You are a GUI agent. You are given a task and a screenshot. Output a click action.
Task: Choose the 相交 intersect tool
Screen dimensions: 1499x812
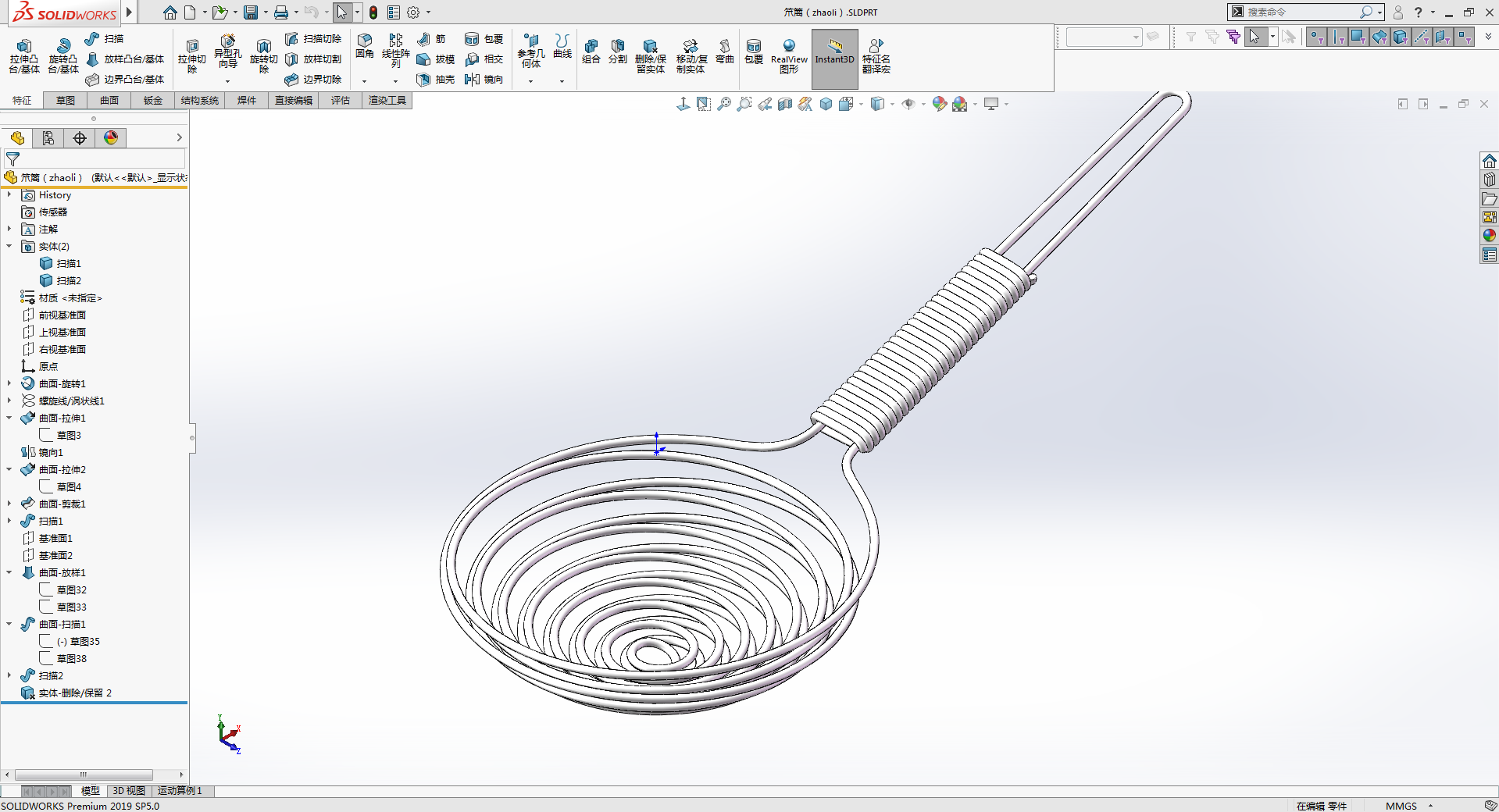coord(484,59)
